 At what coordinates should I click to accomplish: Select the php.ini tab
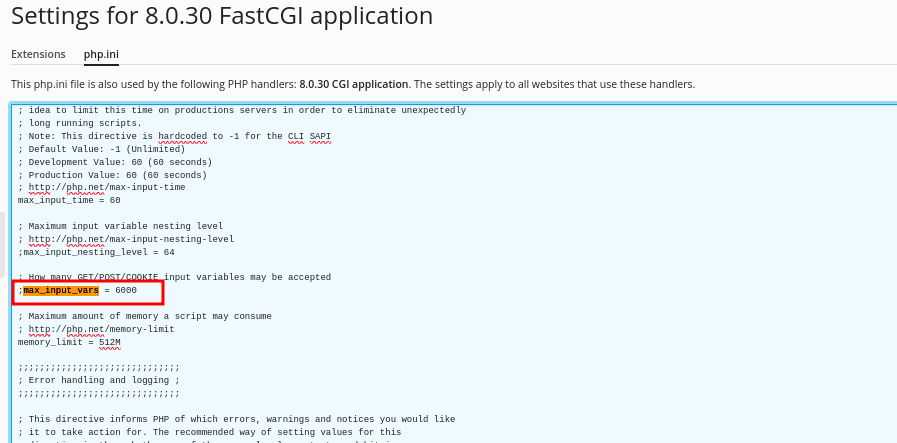click(x=101, y=54)
